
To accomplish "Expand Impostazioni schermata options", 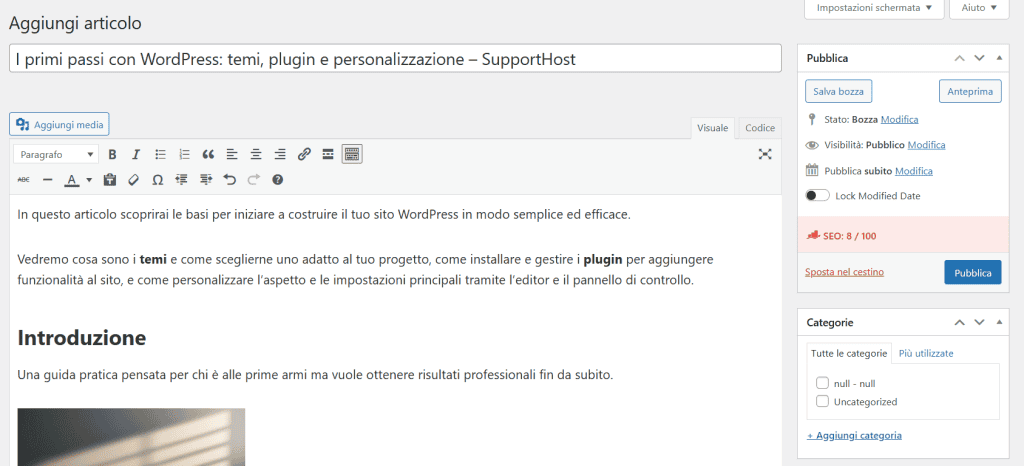I will [874, 8].
